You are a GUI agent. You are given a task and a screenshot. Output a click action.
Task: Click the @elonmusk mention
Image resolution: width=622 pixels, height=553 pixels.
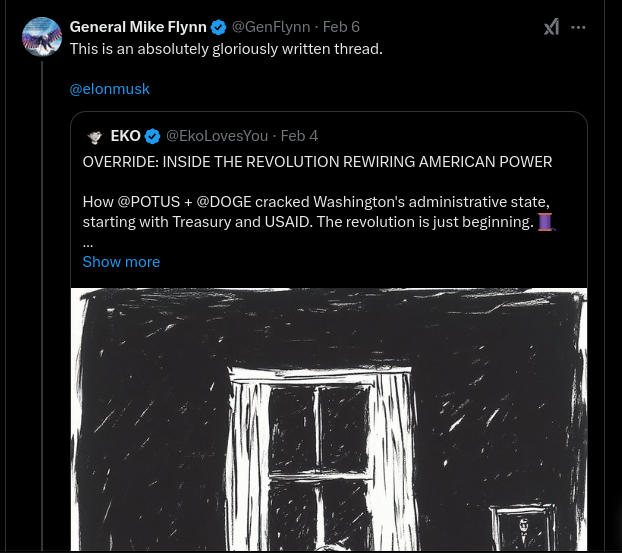(110, 89)
